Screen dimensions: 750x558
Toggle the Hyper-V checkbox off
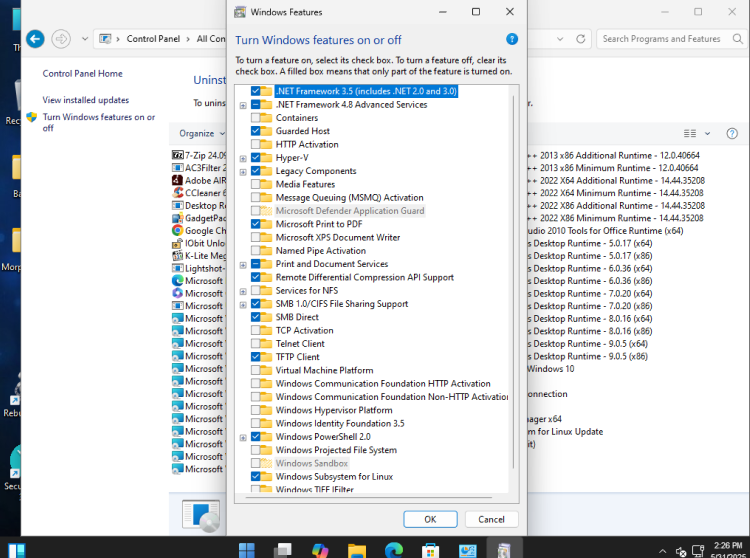pyautogui.click(x=255, y=158)
